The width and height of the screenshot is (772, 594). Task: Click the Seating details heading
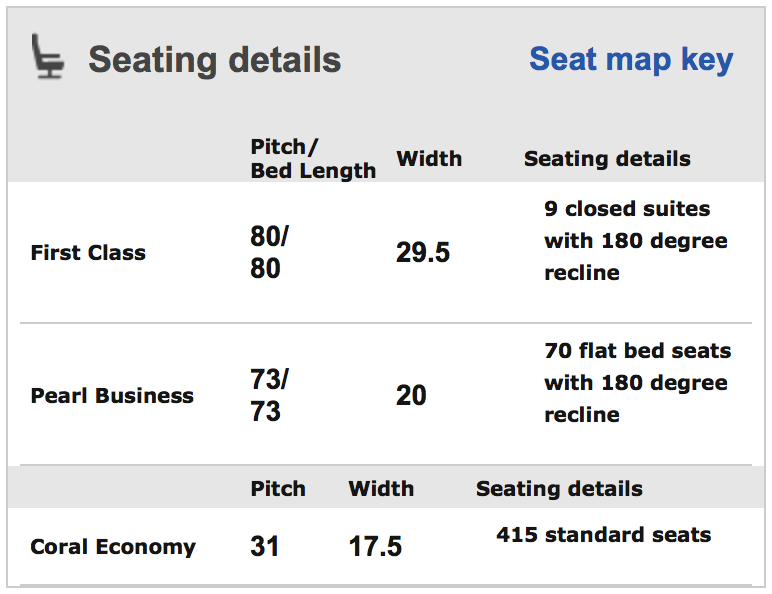click(214, 60)
